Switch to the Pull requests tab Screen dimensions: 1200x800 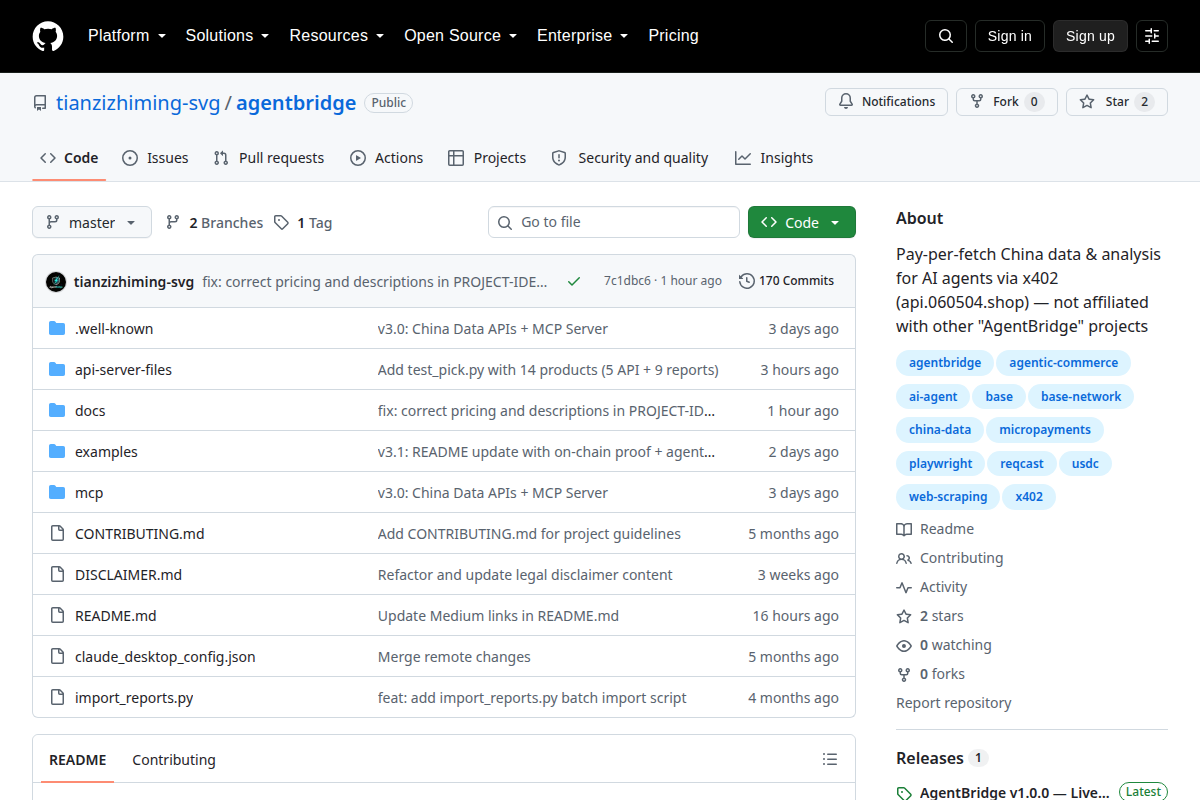tap(269, 158)
